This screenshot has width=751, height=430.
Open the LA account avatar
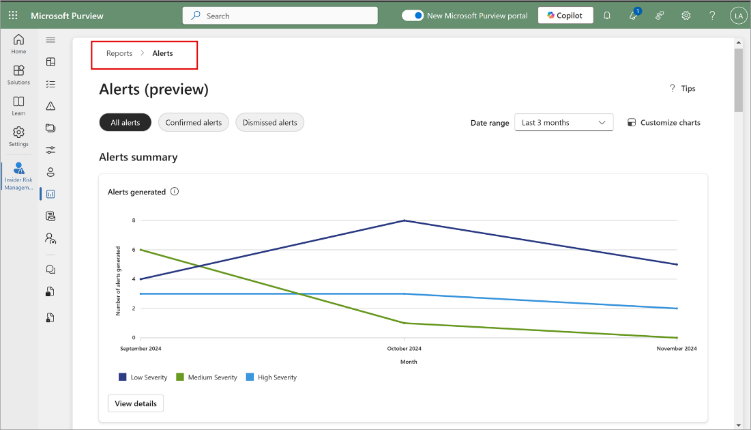pyautogui.click(x=739, y=15)
